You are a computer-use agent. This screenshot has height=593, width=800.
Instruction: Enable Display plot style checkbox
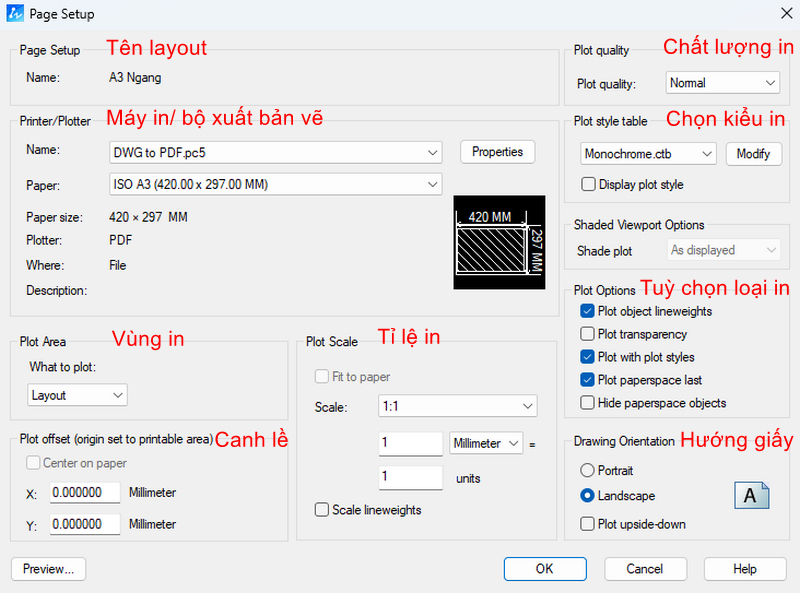click(588, 184)
